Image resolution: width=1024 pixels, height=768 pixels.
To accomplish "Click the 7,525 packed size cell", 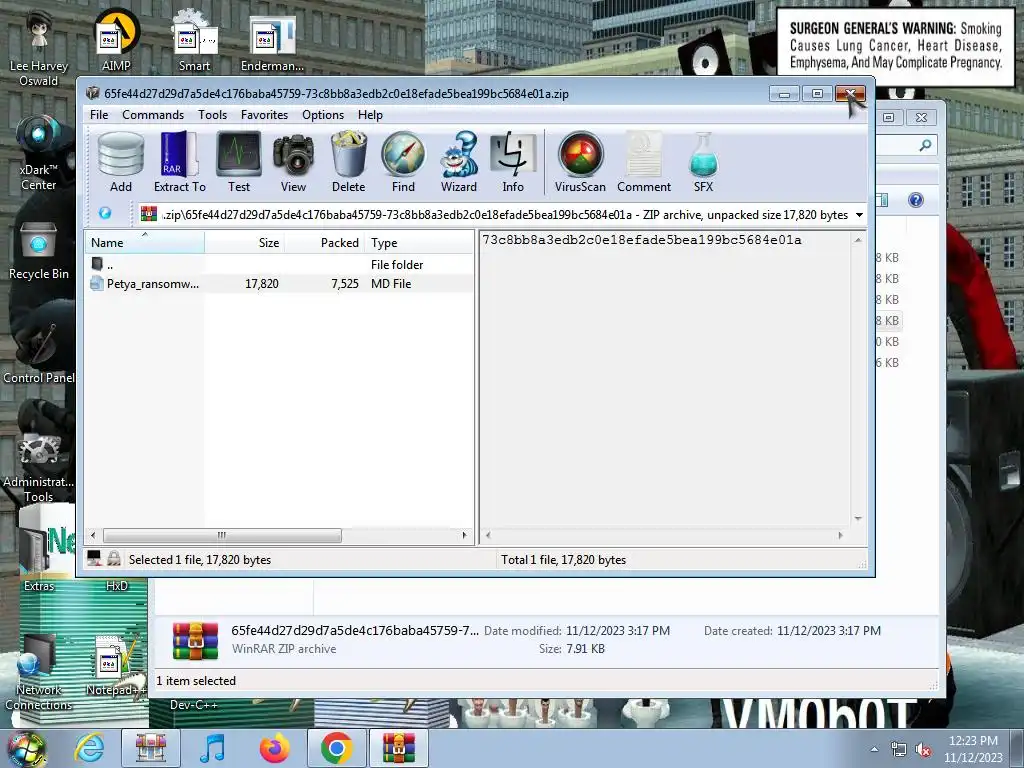I will click(345, 283).
